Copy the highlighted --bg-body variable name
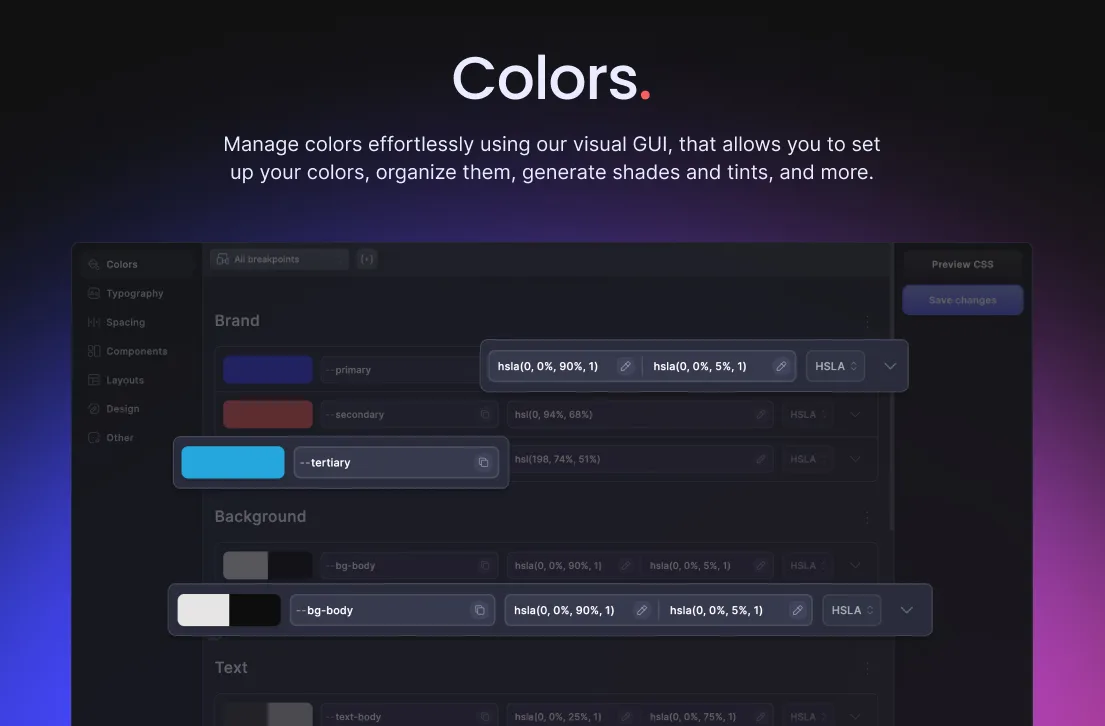The height and width of the screenshot is (726, 1105). click(x=479, y=610)
